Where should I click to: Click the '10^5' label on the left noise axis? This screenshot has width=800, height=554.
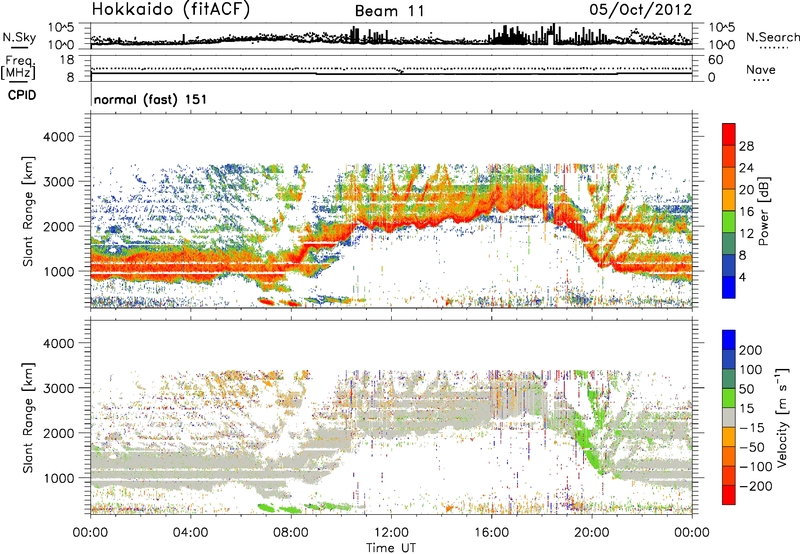(61, 27)
